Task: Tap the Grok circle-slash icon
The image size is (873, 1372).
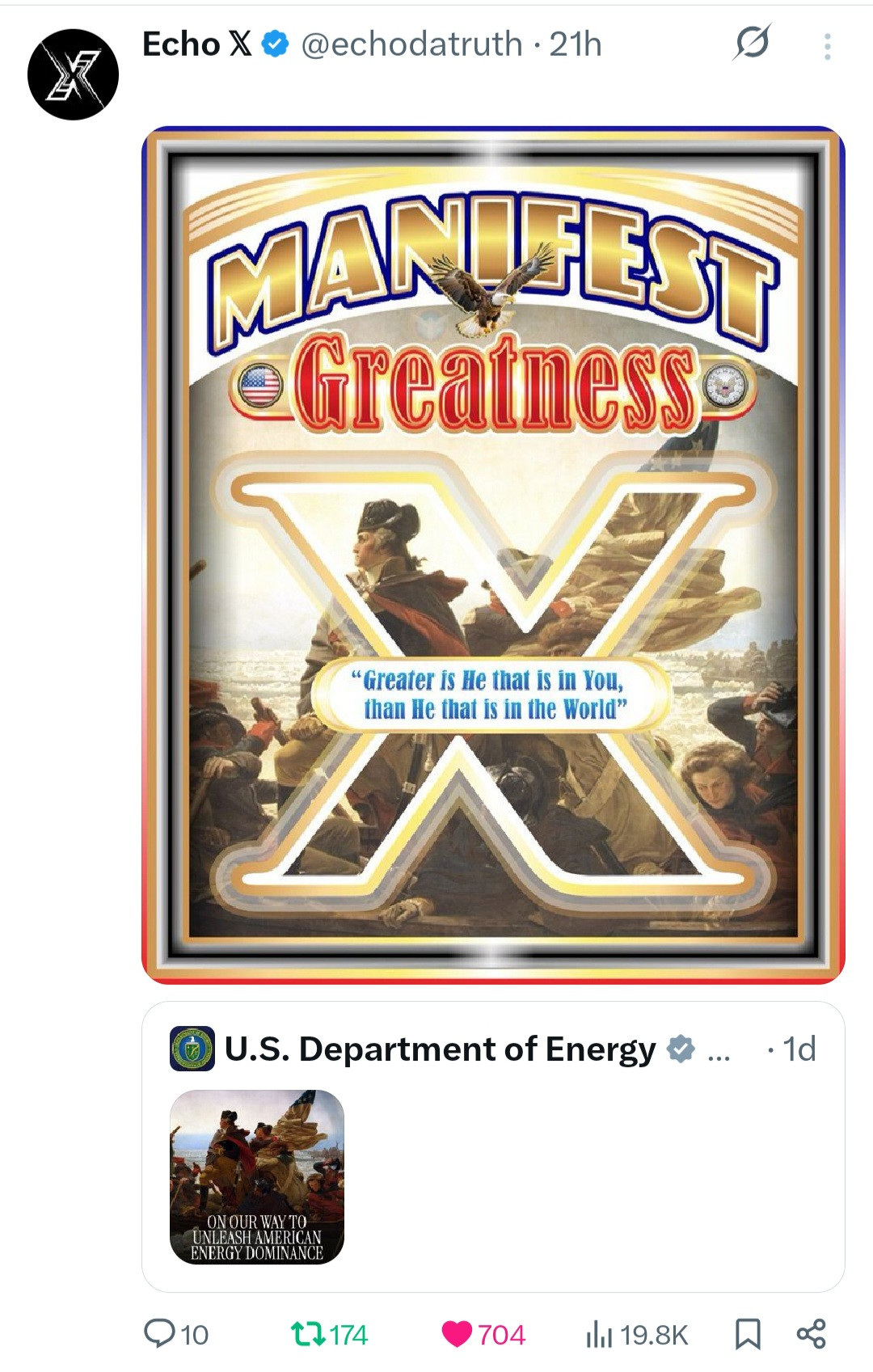Action: pos(752,43)
